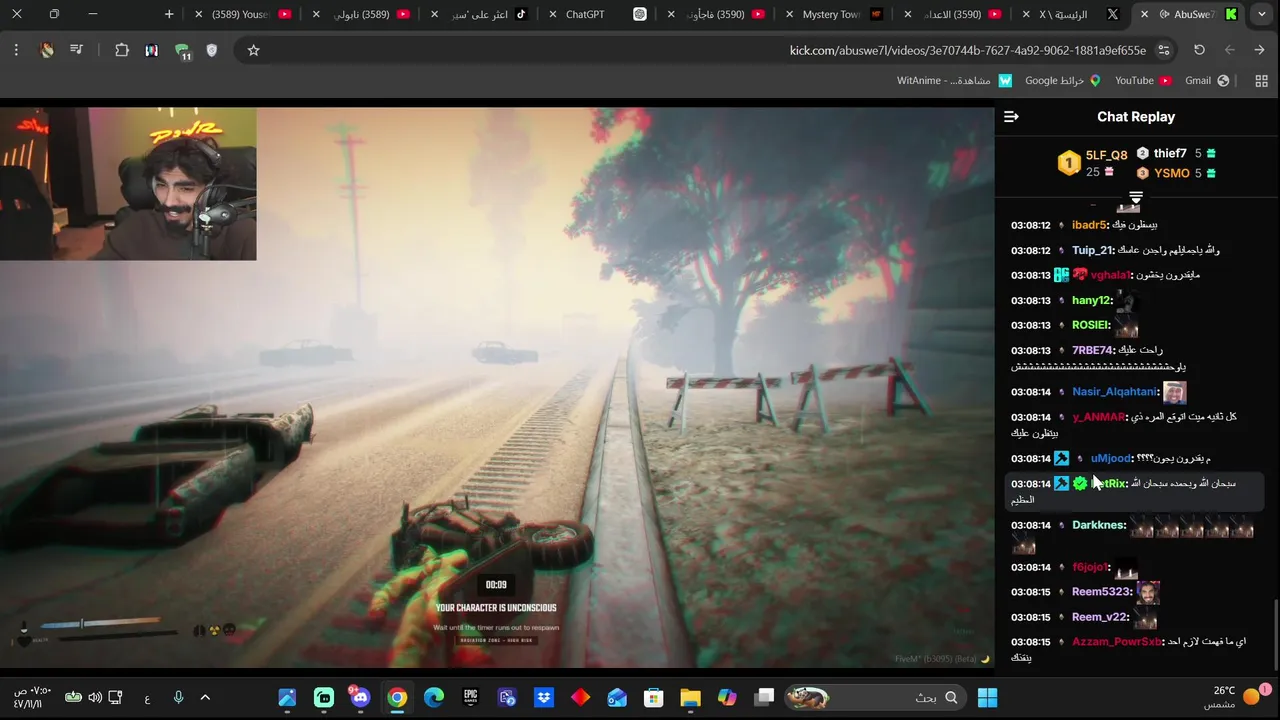Open the Extensions puzzle icon
The width and height of the screenshot is (1280, 720).
point(122,50)
